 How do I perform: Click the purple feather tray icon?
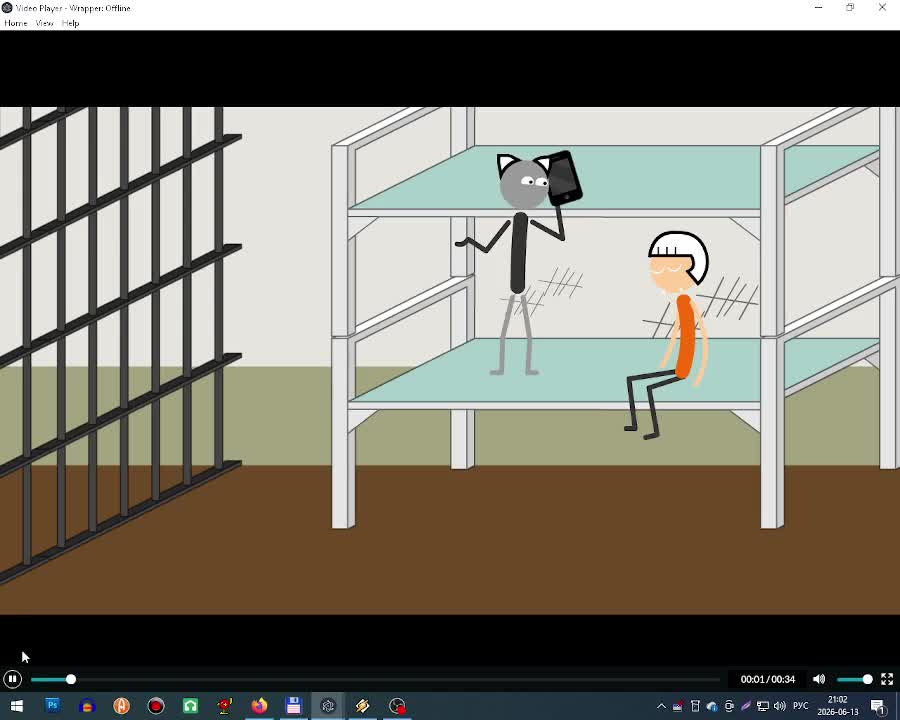pyautogui.click(x=746, y=706)
